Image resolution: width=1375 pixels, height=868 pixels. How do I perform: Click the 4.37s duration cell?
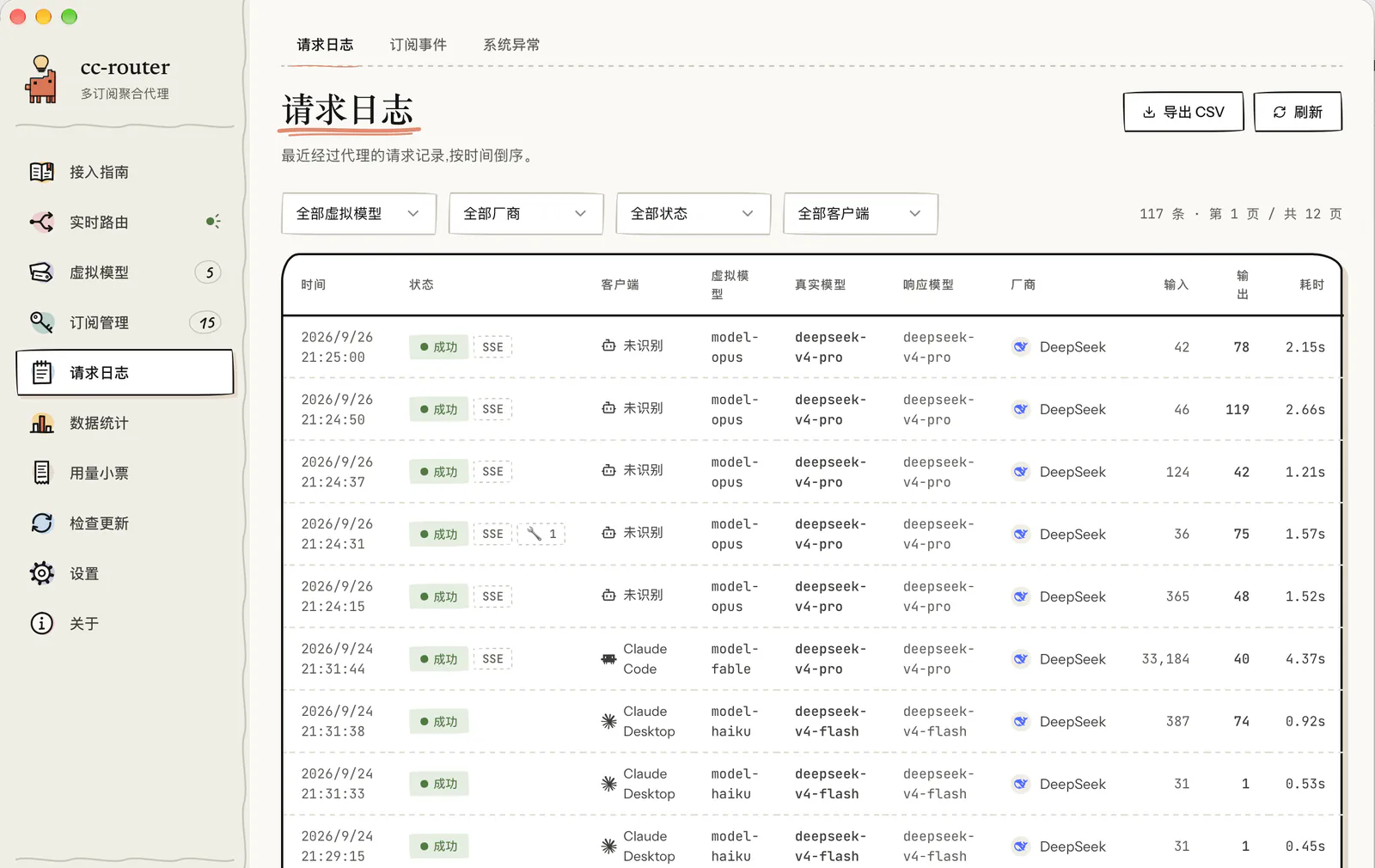pyautogui.click(x=1305, y=659)
